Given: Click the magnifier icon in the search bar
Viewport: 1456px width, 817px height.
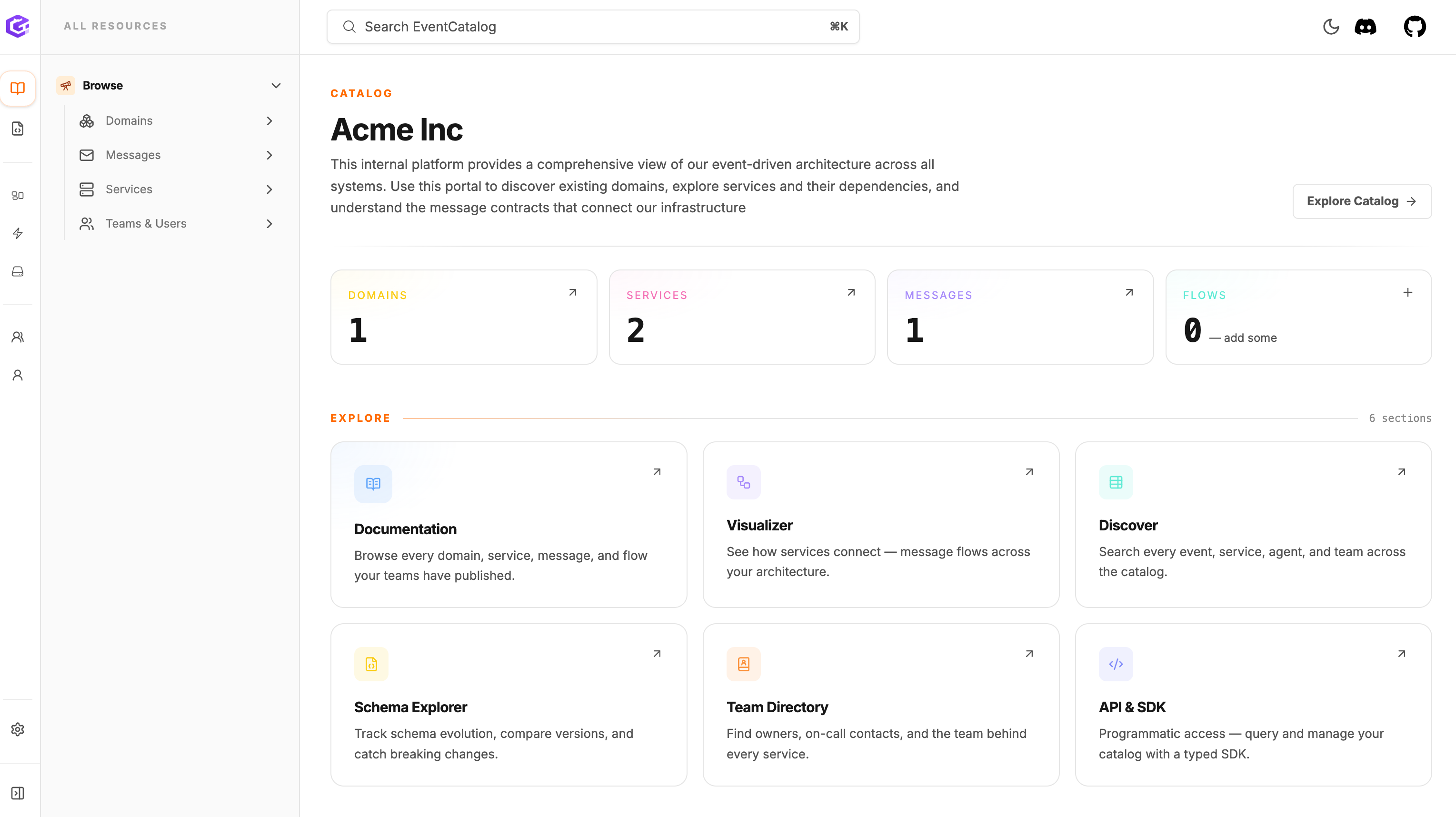Looking at the screenshot, I should [349, 27].
